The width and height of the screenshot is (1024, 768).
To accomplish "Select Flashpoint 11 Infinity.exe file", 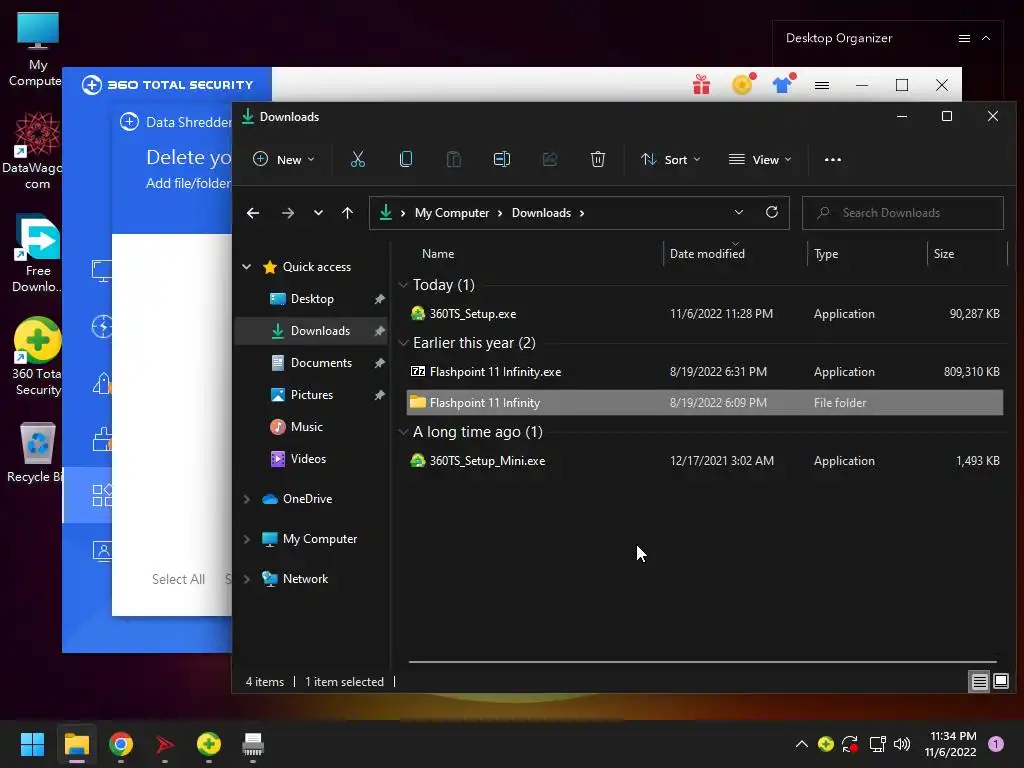I will tap(704, 372).
